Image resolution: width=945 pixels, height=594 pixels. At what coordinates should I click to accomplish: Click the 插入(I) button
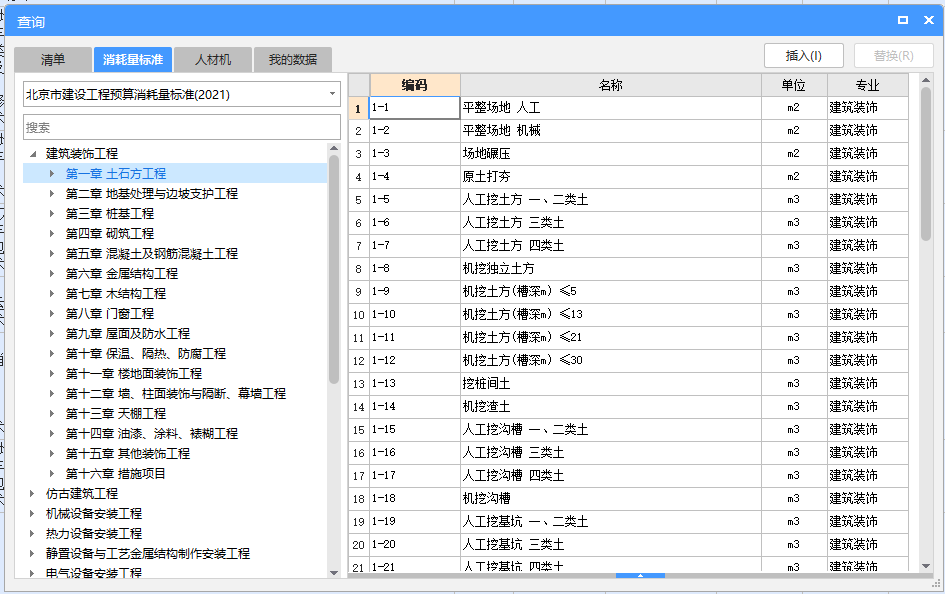(803, 56)
